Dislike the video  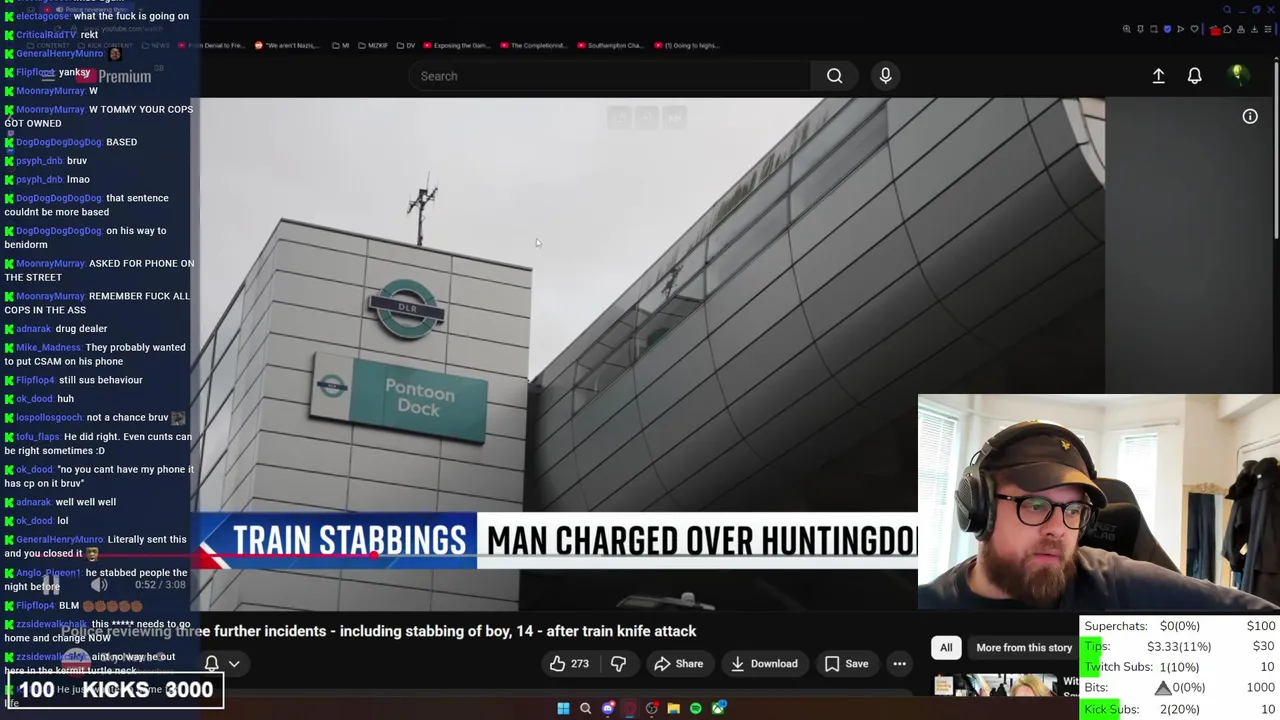pyautogui.click(x=618, y=663)
